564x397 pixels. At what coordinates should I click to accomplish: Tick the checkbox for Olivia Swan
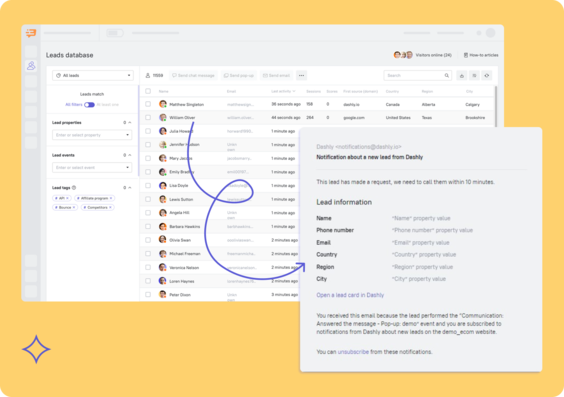click(x=148, y=240)
